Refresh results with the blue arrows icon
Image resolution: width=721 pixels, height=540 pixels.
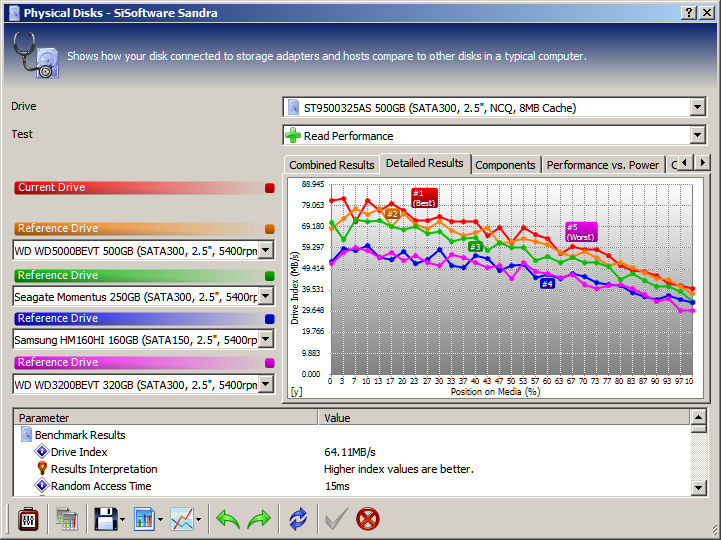[x=298, y=520]
